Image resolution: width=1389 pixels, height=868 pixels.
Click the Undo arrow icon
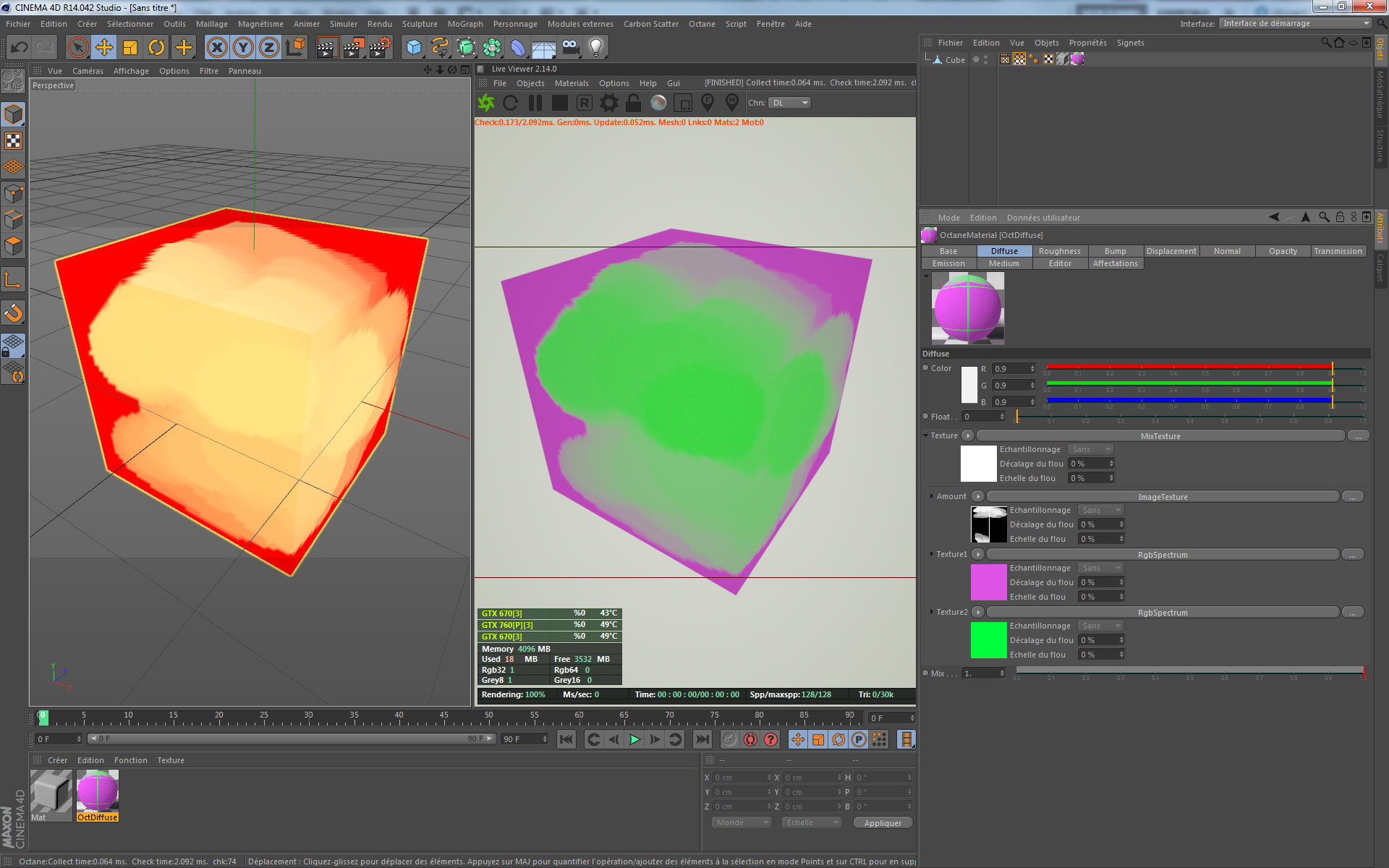click(x=19, y=48)
